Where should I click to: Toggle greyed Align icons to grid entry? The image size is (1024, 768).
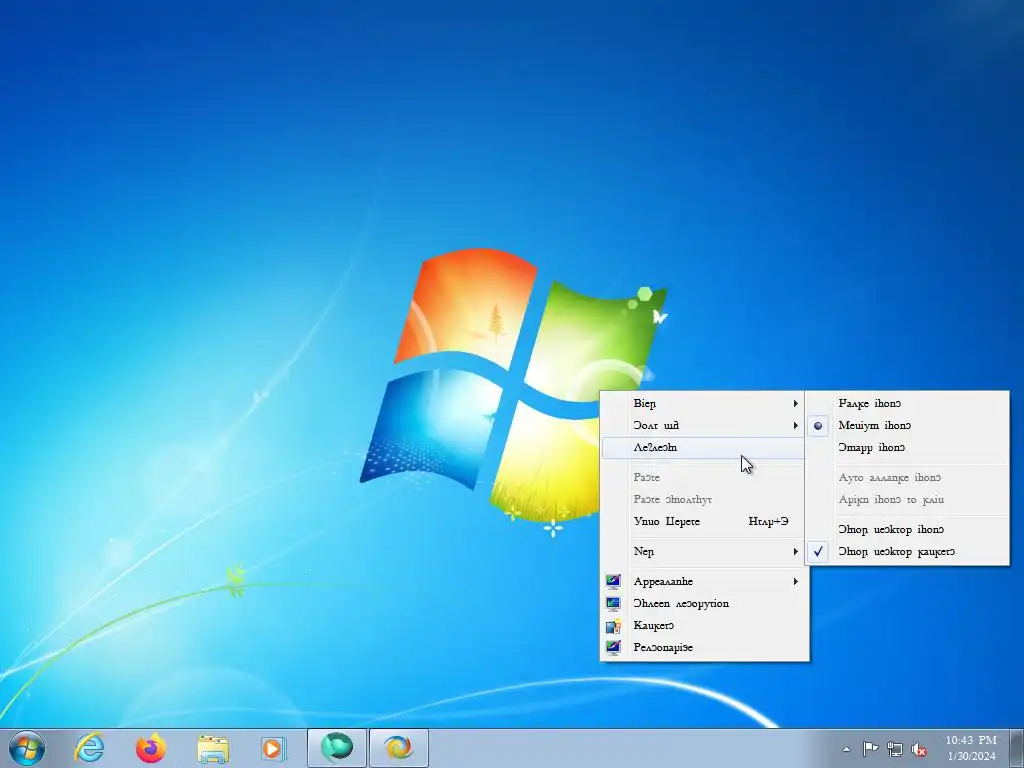pyautogui.click(x=907, y=500)
